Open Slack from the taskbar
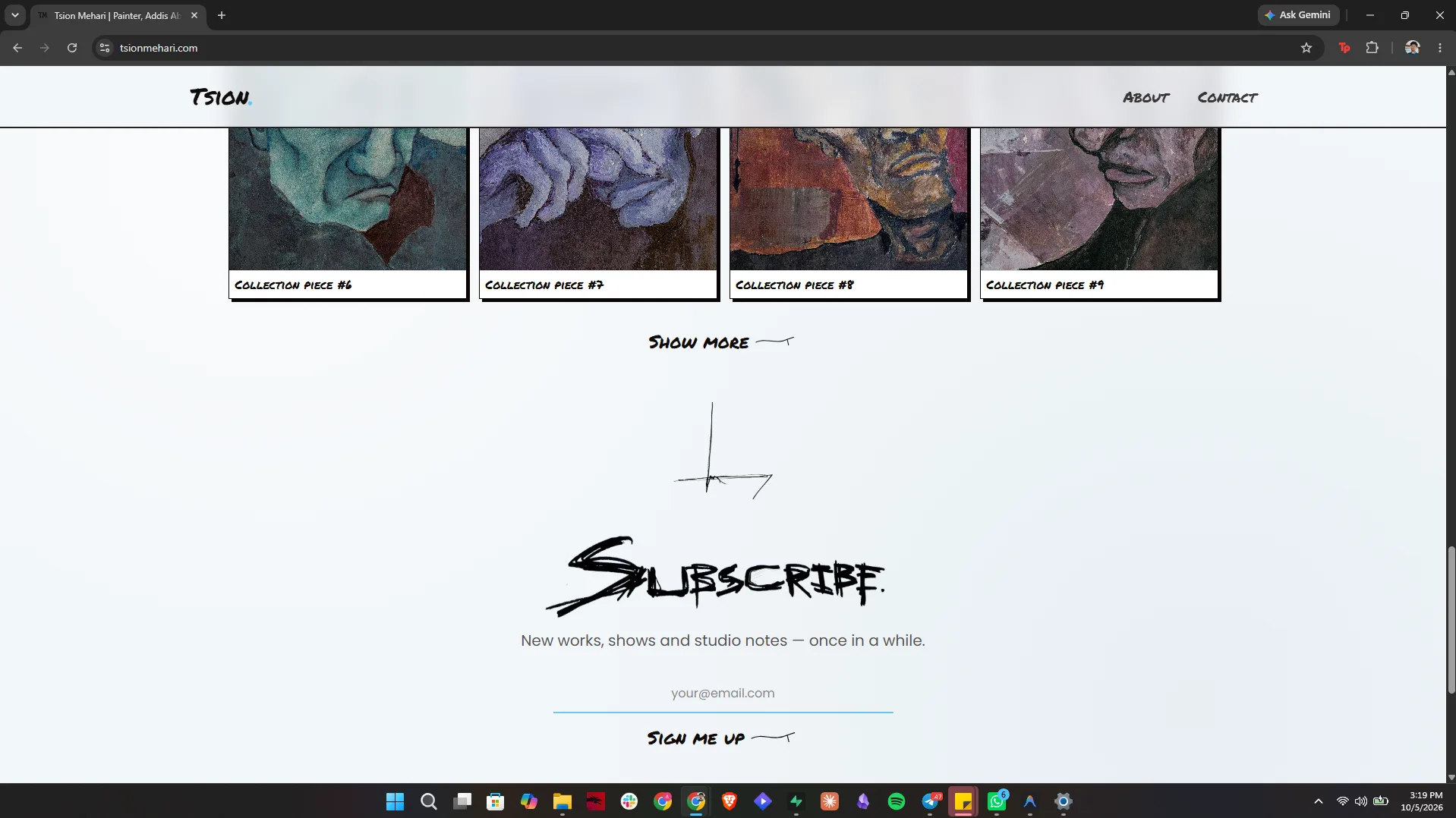 click(629, 801)
